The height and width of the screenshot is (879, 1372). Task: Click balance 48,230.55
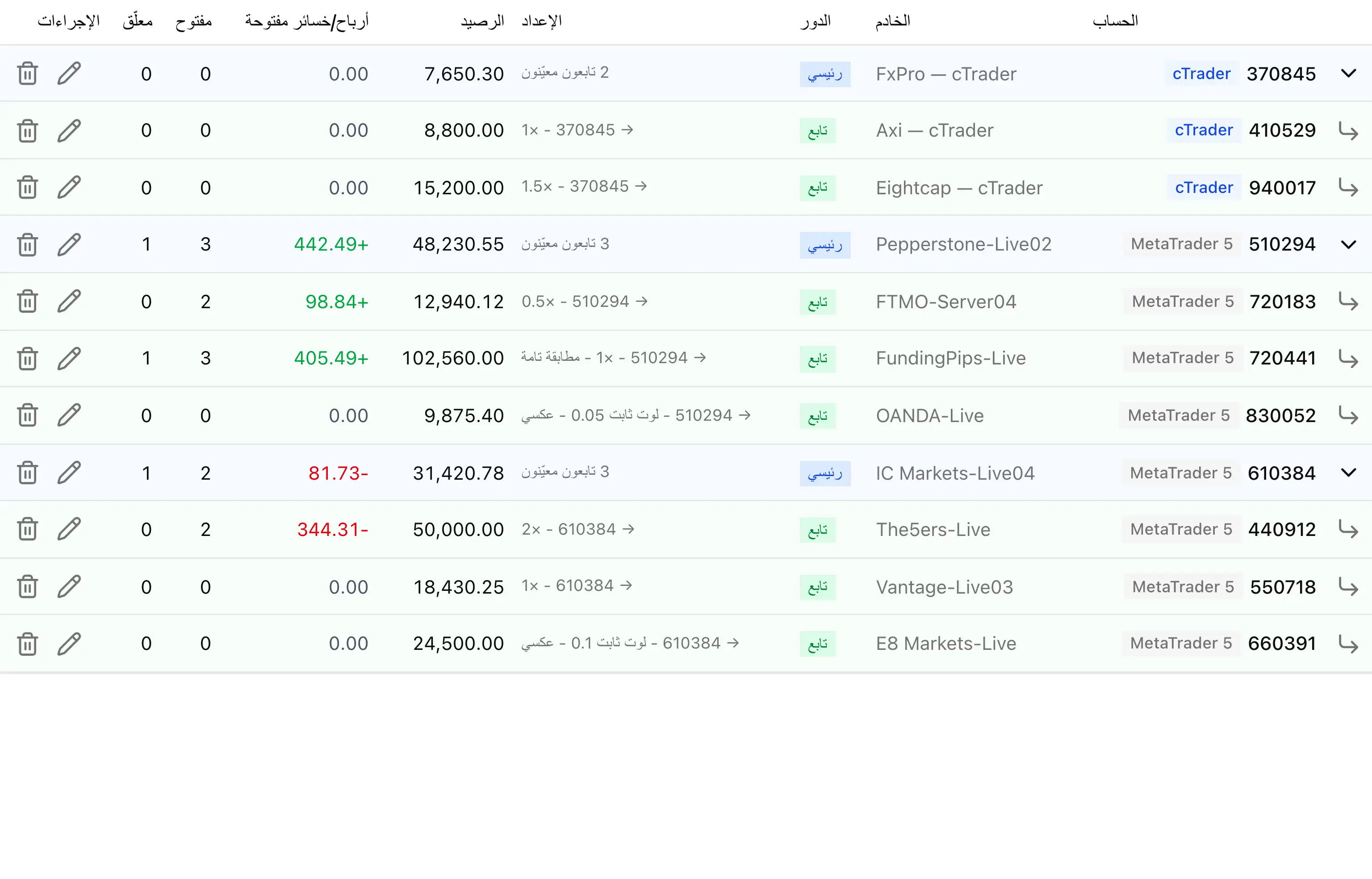[x=458, y=244]
